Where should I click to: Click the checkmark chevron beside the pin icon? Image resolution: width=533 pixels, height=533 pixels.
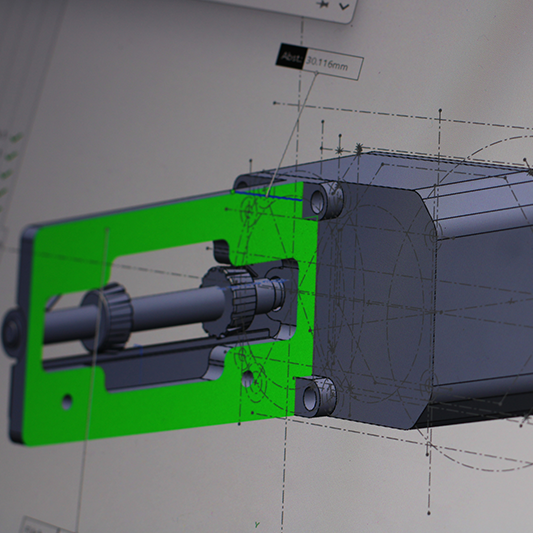pyautogui.click(x=344, y=6)
